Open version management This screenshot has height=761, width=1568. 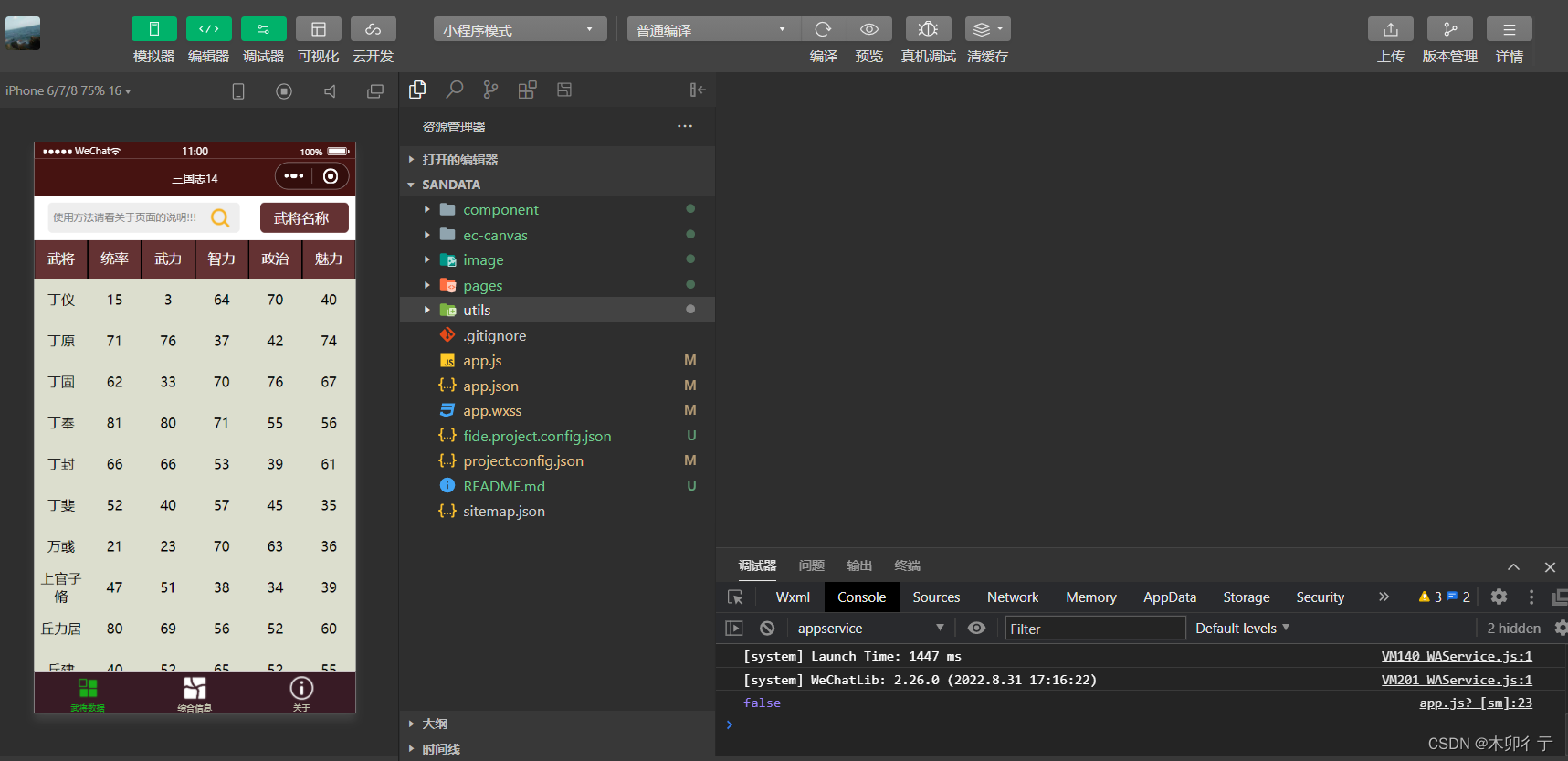click(x=1449, y=29)
